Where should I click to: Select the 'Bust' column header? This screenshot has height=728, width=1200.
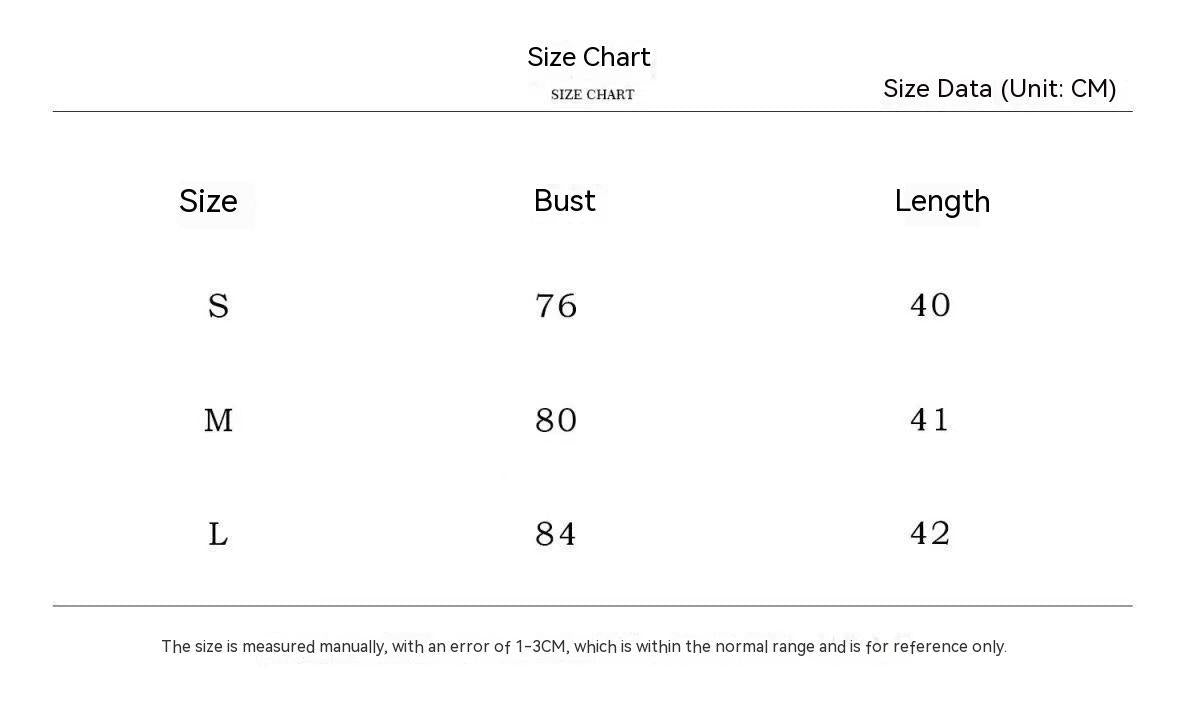click(564, 201)
